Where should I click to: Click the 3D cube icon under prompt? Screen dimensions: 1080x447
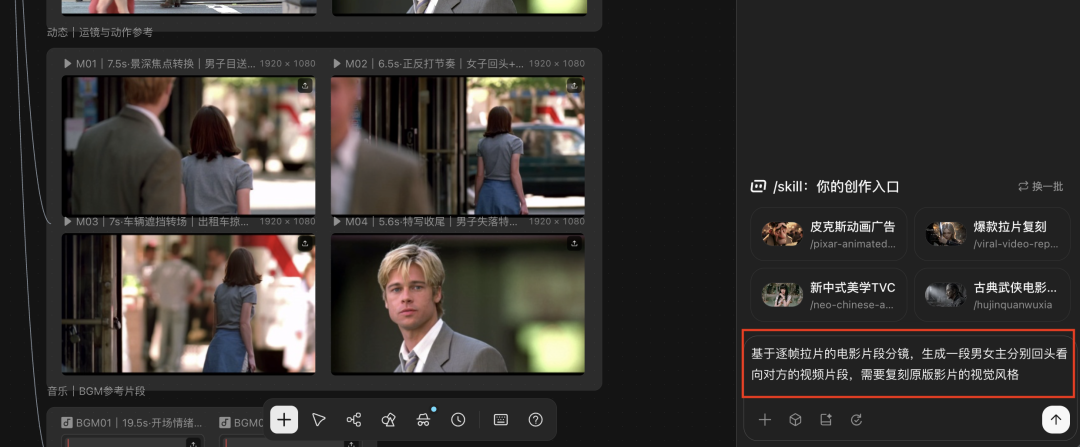click(795, 419)
